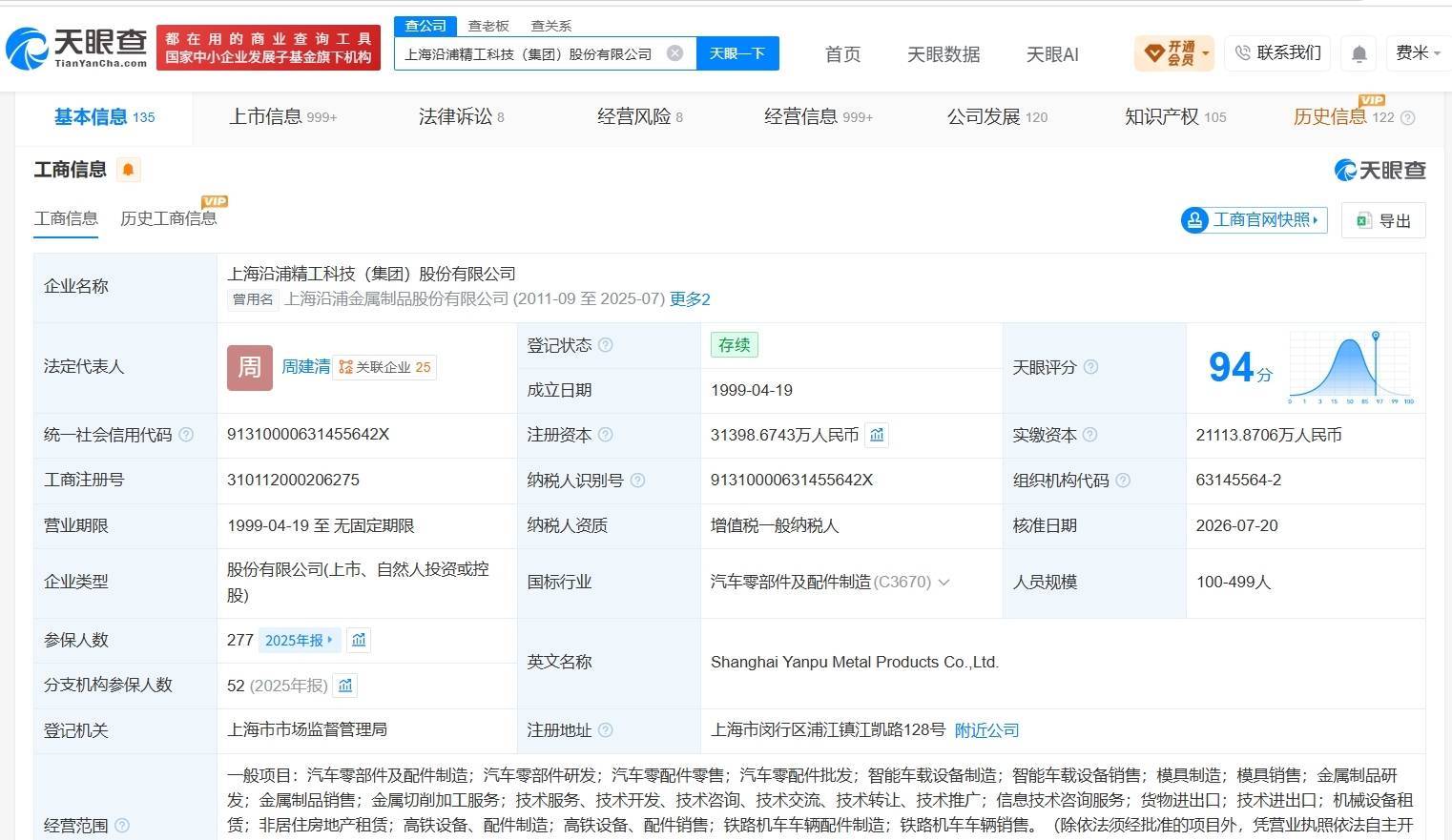
Task: Click the 导出 export button
Action: (x=1383, y=220)
